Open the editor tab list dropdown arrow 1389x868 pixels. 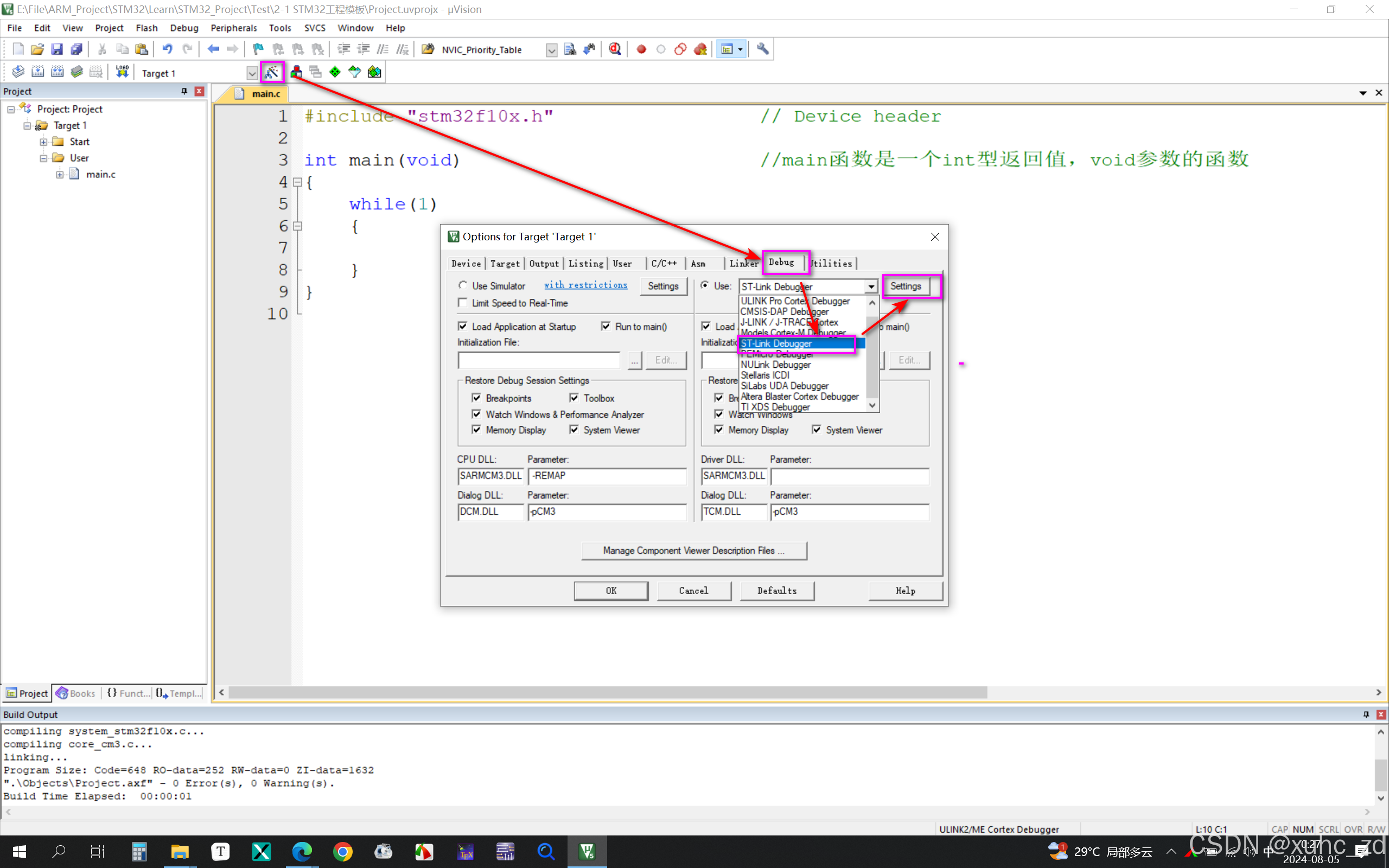click(x=1362, y=93)
